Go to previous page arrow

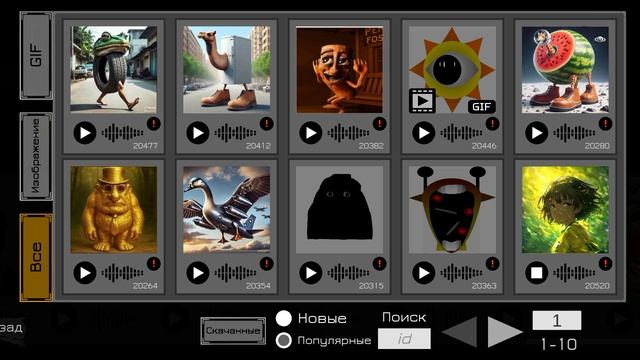click(460, 331)
